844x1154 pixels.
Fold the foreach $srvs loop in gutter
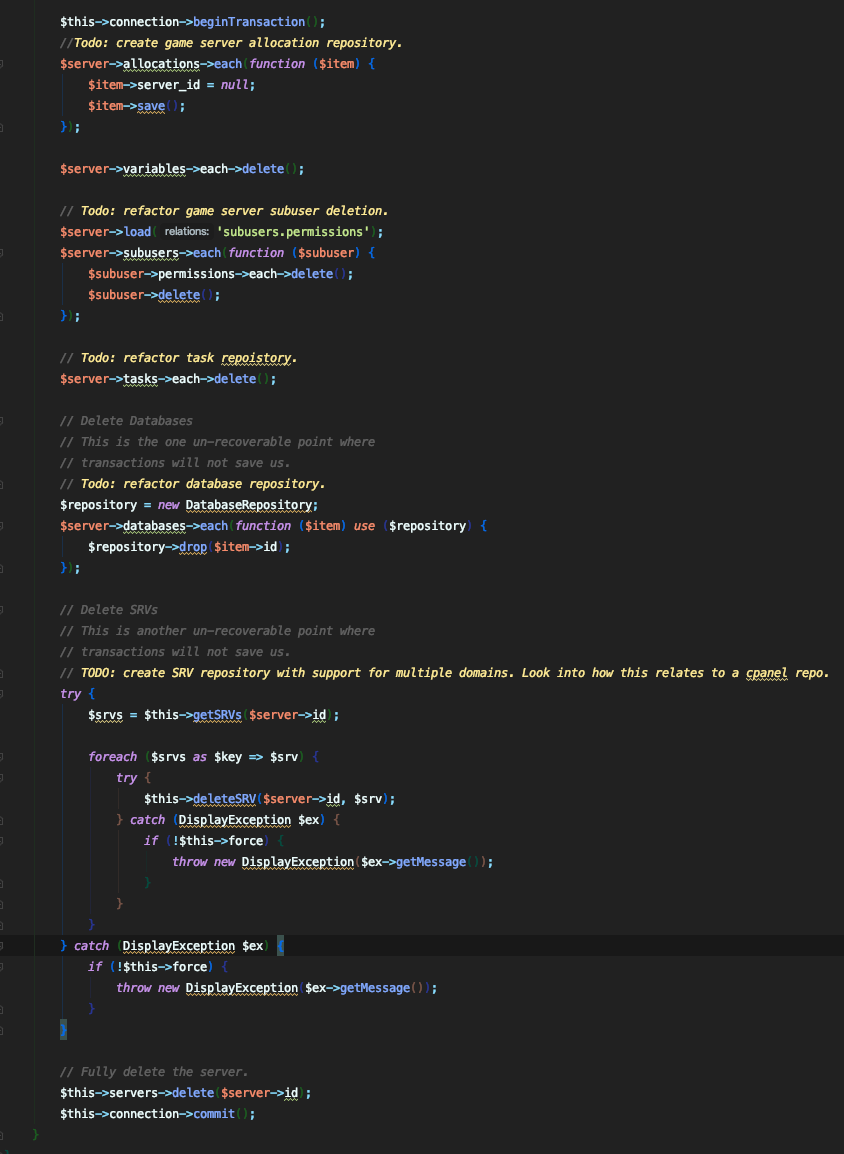(3, 757)
